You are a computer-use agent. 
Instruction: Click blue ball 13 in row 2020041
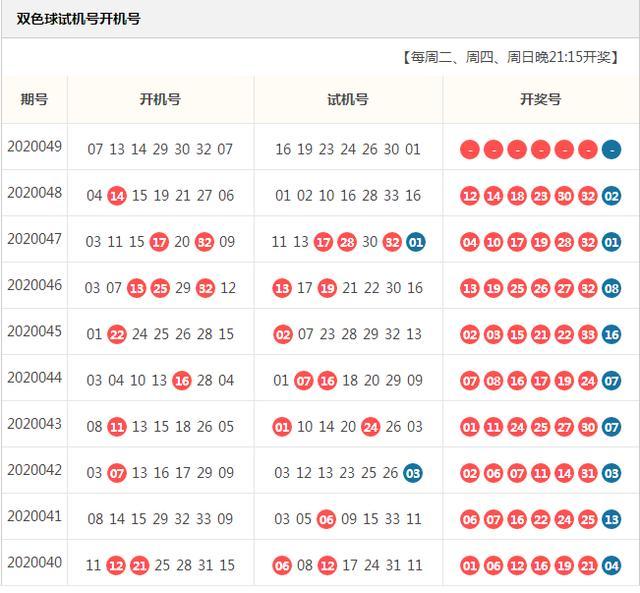tap(611, 520)
